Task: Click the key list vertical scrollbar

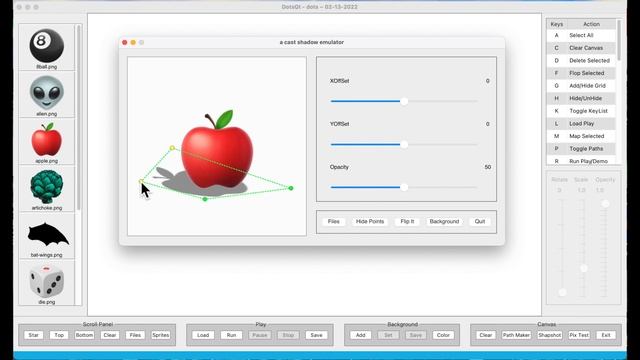Action: click(x=619, y=40)
